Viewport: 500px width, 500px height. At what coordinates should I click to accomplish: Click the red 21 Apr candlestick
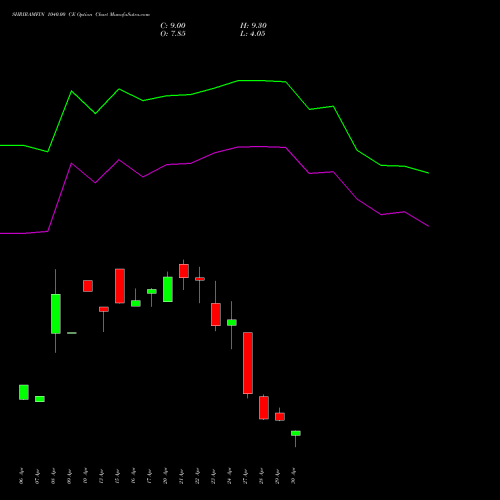pyautogui.click(x=184, y=271)
